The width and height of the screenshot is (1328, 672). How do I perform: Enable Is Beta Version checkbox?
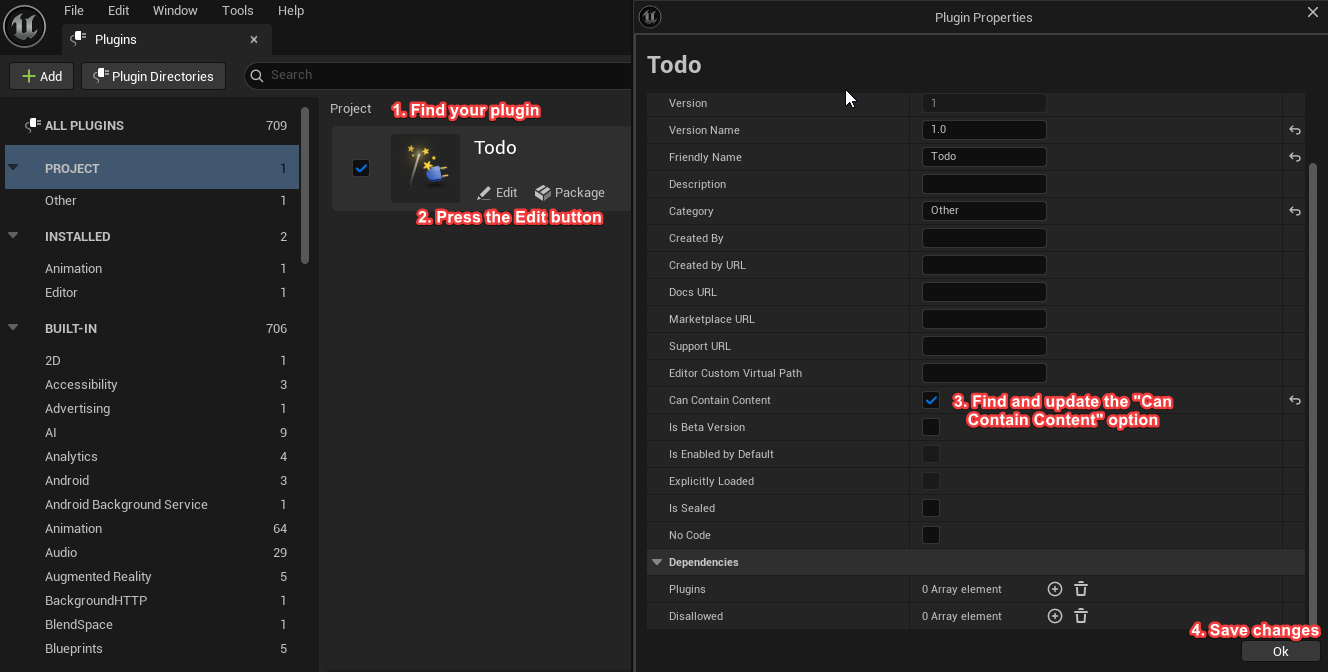tap(931, 427)
